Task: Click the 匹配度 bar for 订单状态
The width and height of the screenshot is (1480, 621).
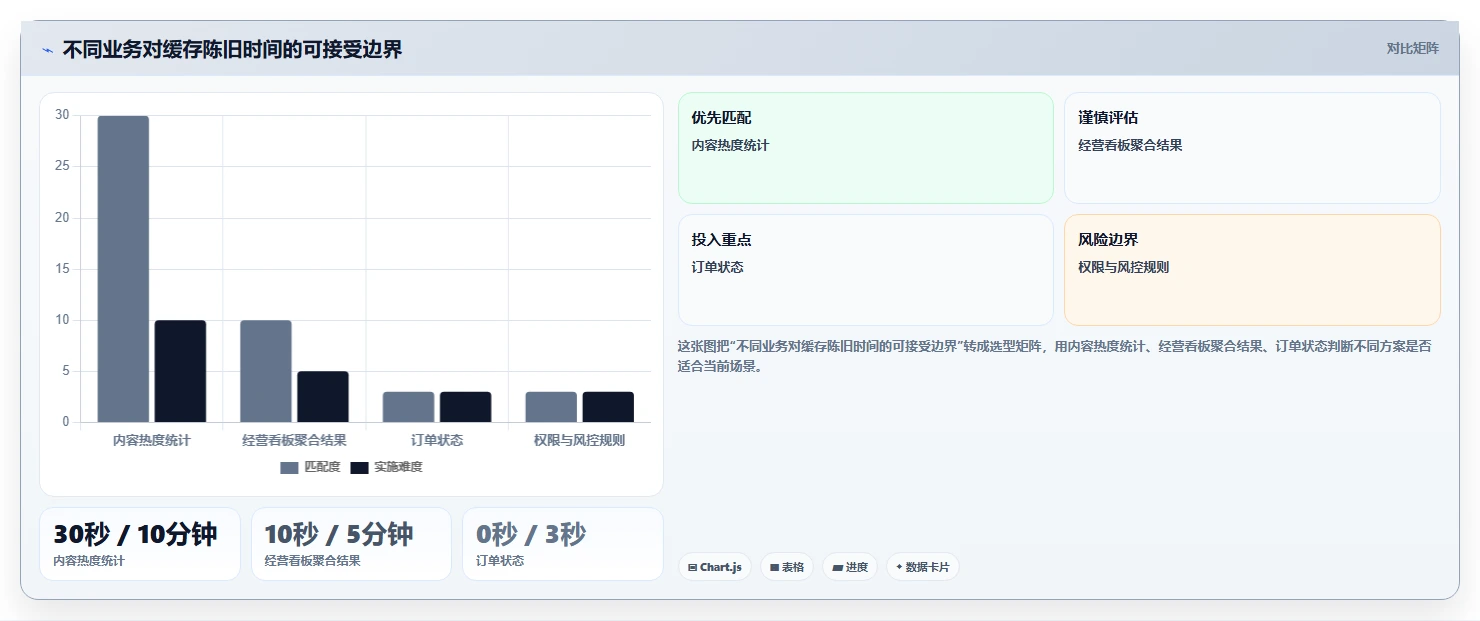Action: (408, 407)
